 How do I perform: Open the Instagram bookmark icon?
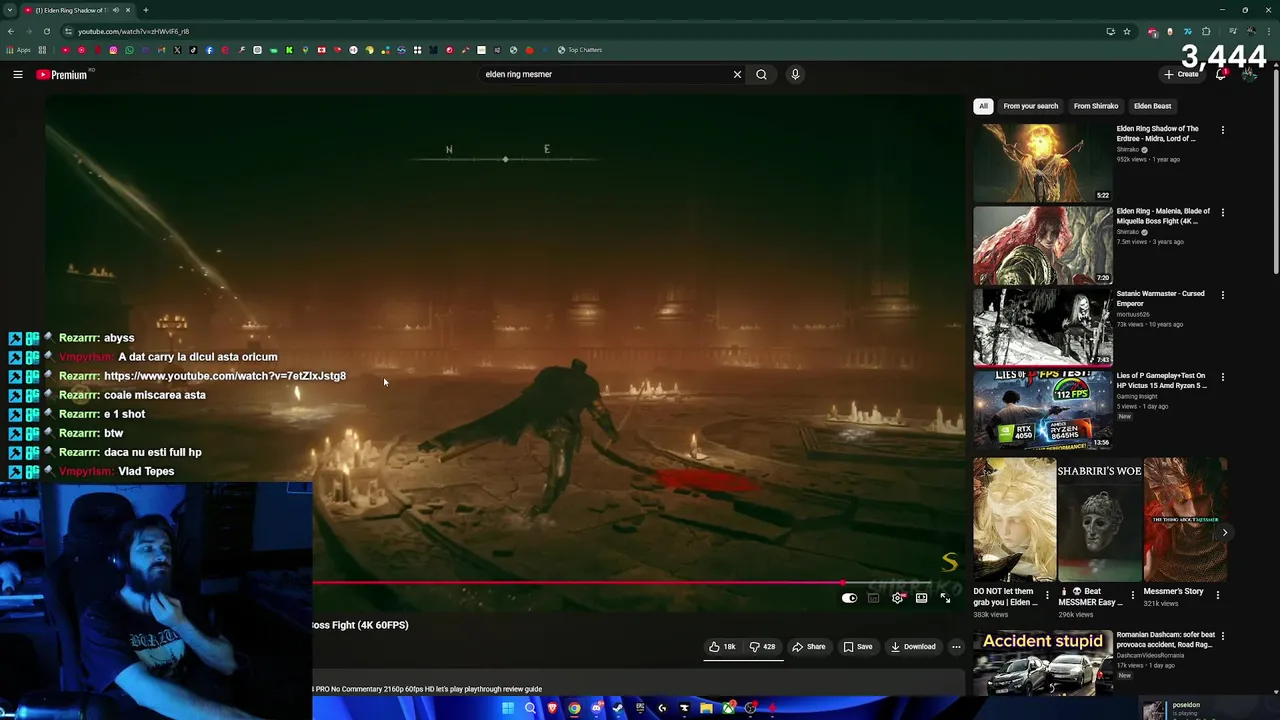coord(113,50)
